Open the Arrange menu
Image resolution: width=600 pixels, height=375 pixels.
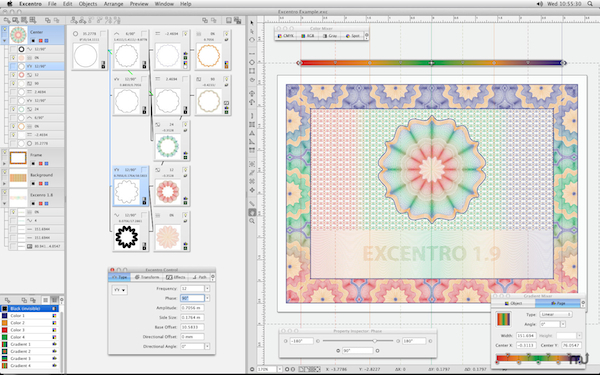pyautogui.click(x=113, y=4)
